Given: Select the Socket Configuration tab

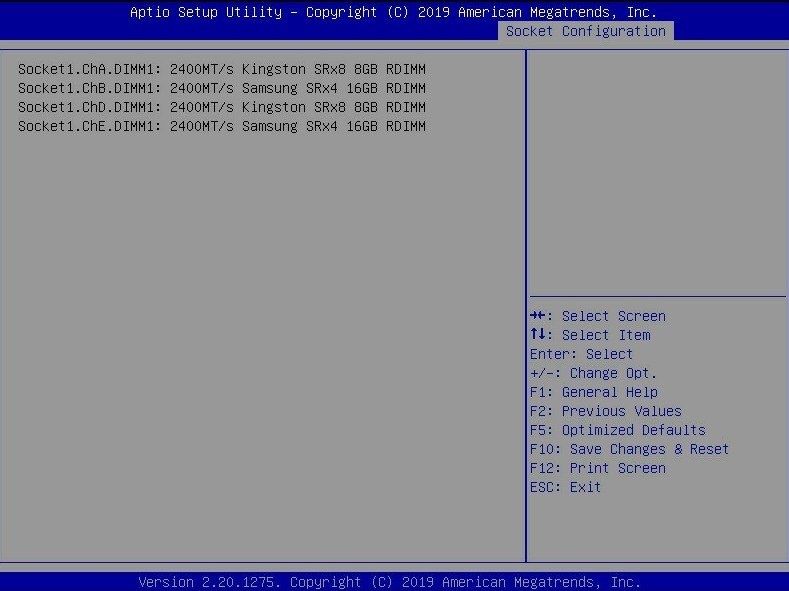Looking at the screenshot, I should (586, 31).
